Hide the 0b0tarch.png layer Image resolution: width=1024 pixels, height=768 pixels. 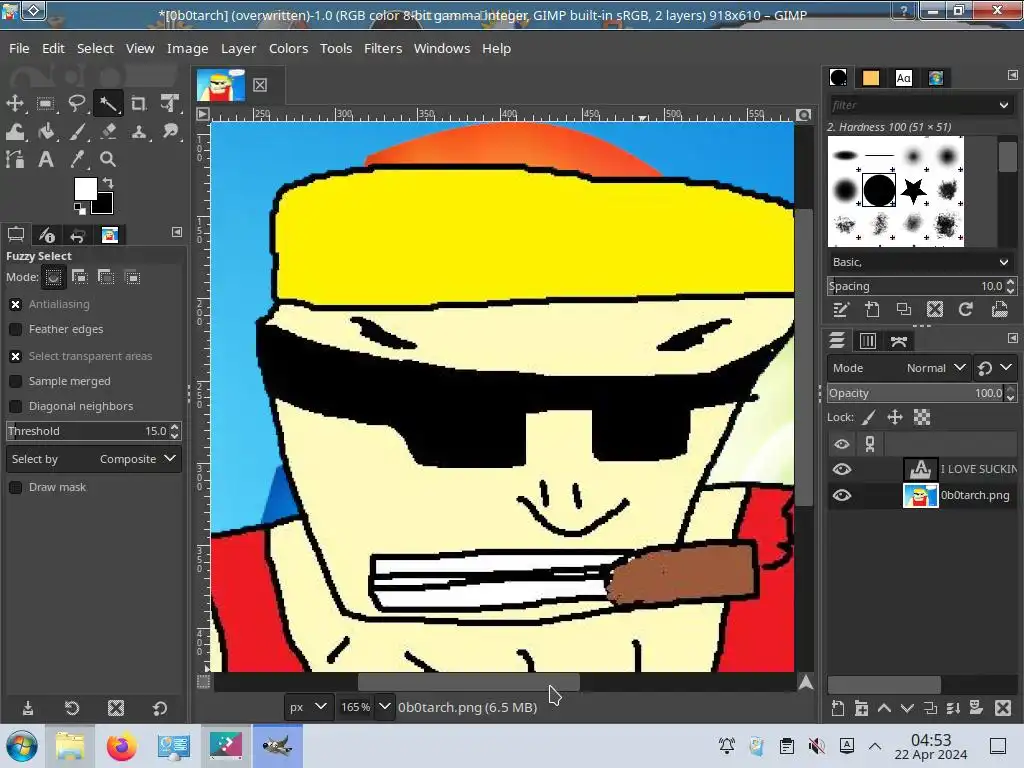tap(842, 496)
